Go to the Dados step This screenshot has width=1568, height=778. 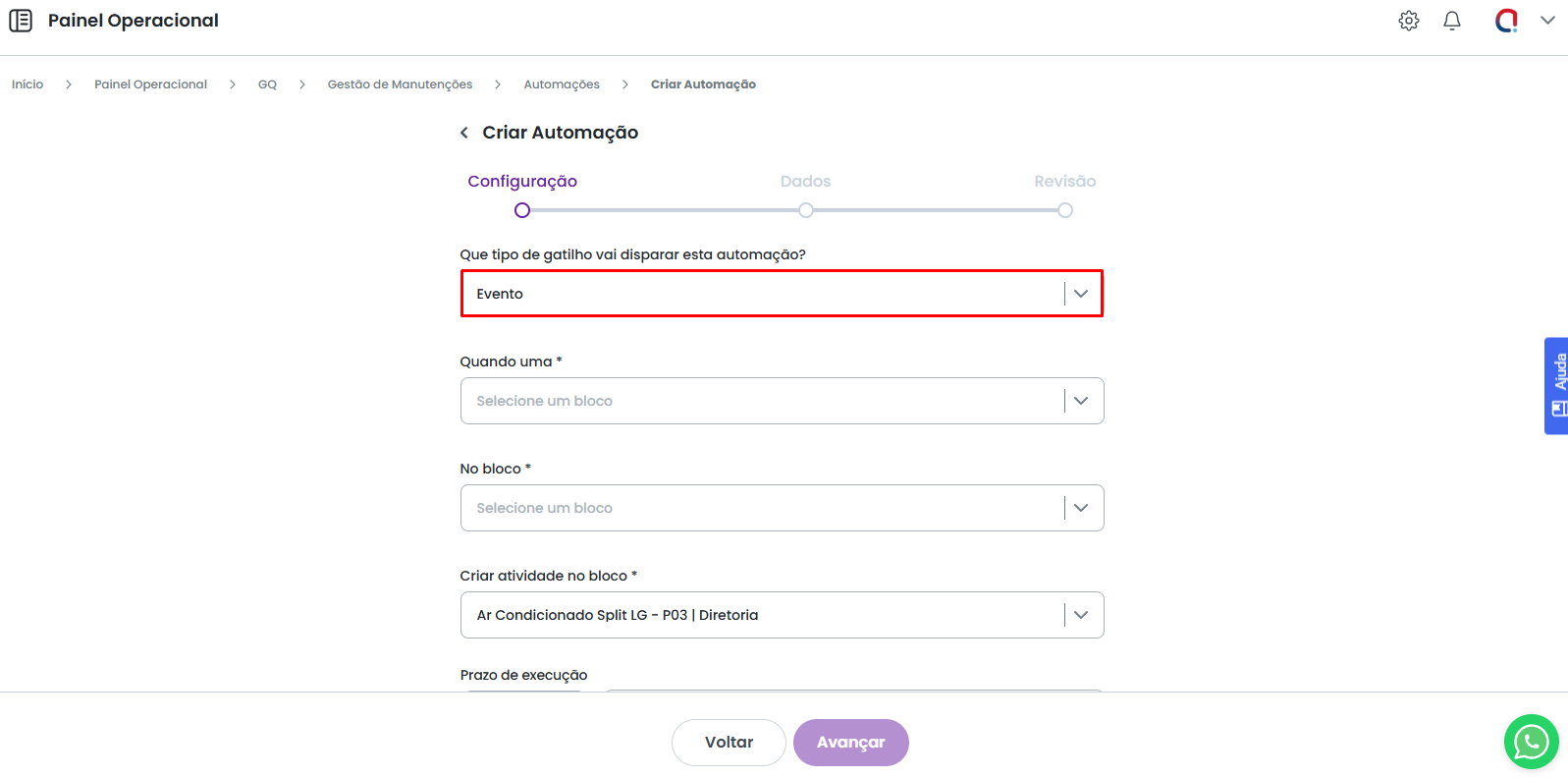805,210
